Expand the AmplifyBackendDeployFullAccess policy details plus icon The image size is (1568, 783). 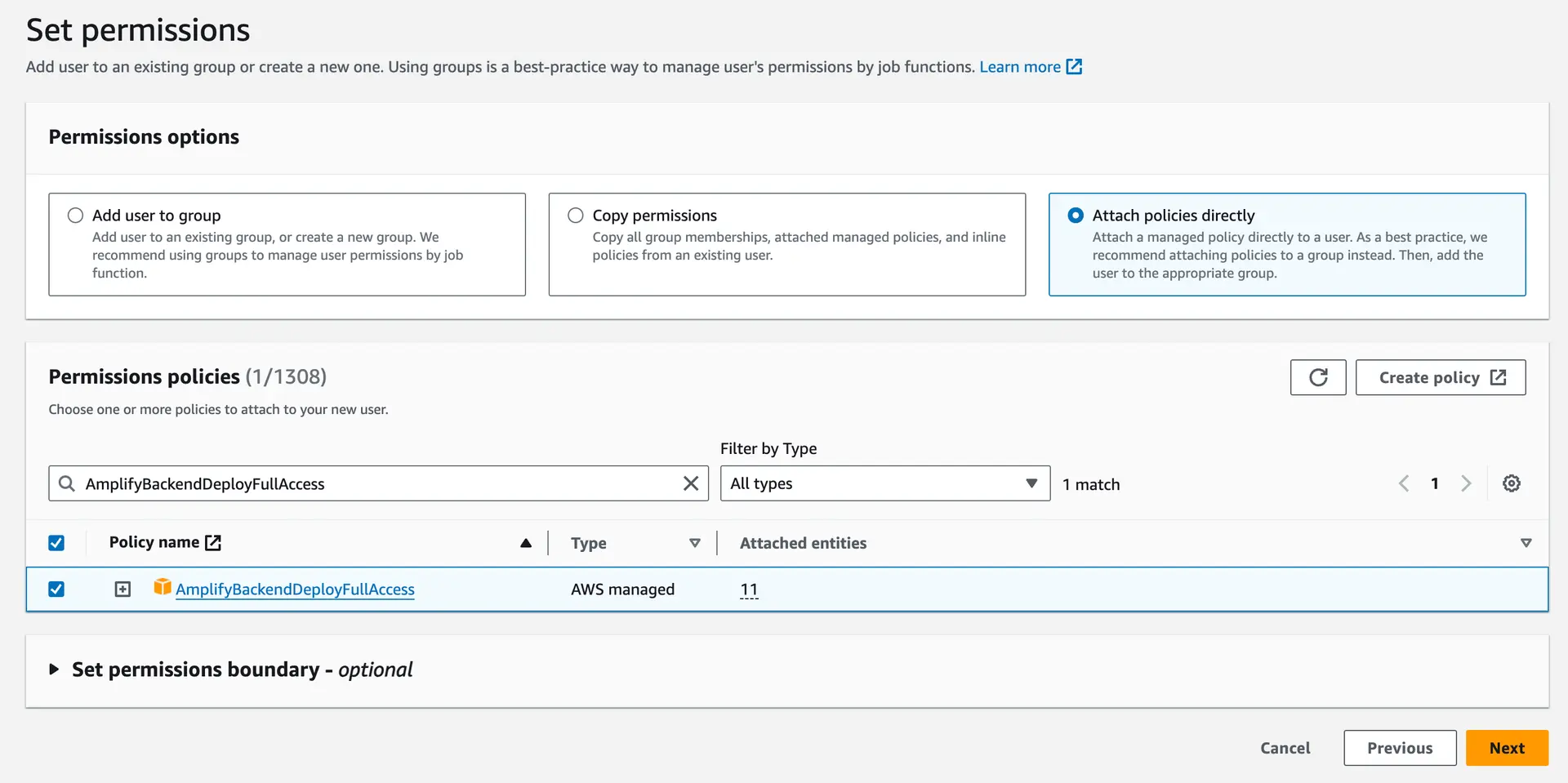coord(122,589)
